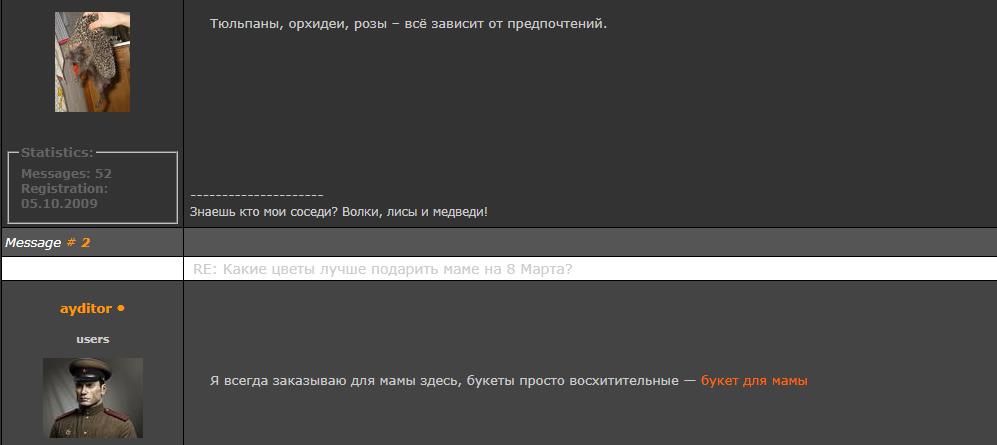Click the "Statistics:" box heading

(57, 153)
